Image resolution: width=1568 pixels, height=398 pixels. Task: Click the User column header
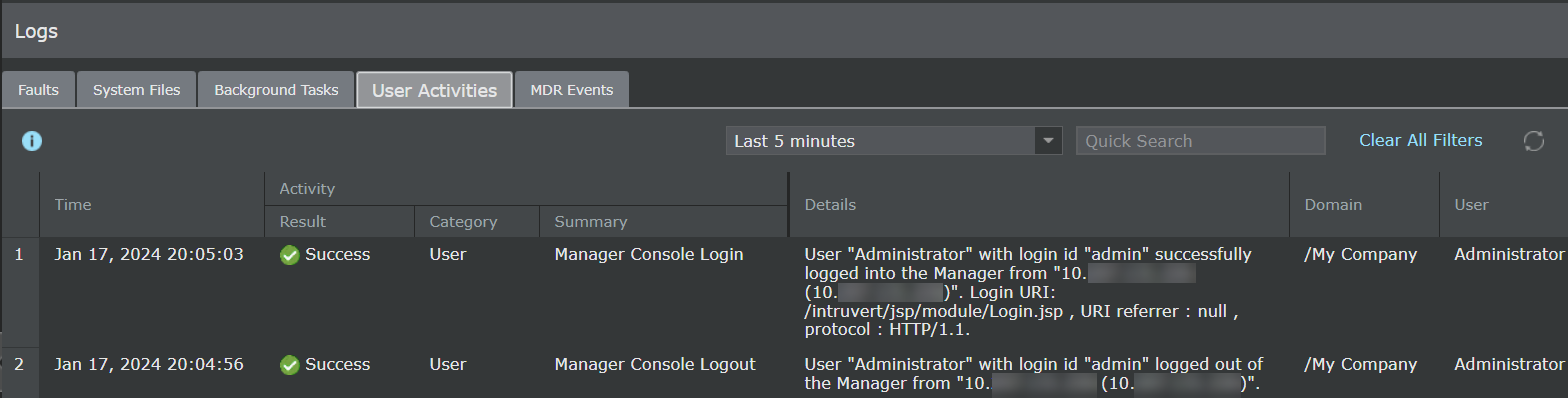(1504, 204)
